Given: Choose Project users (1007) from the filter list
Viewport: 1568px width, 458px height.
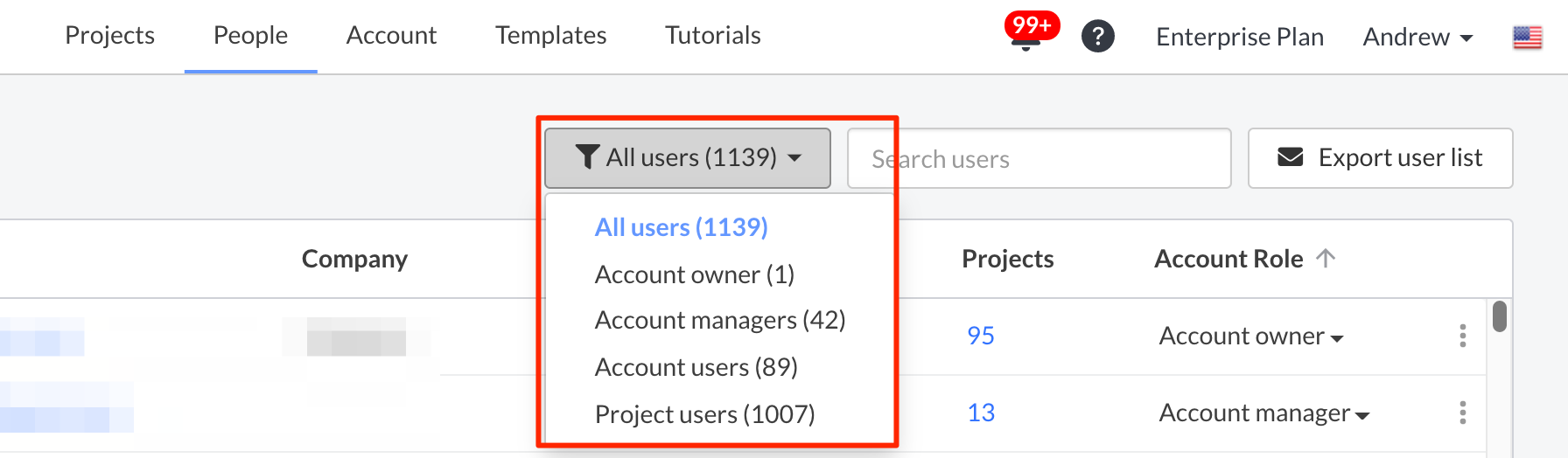Looking at the screenshot, I should pos(704,414).
